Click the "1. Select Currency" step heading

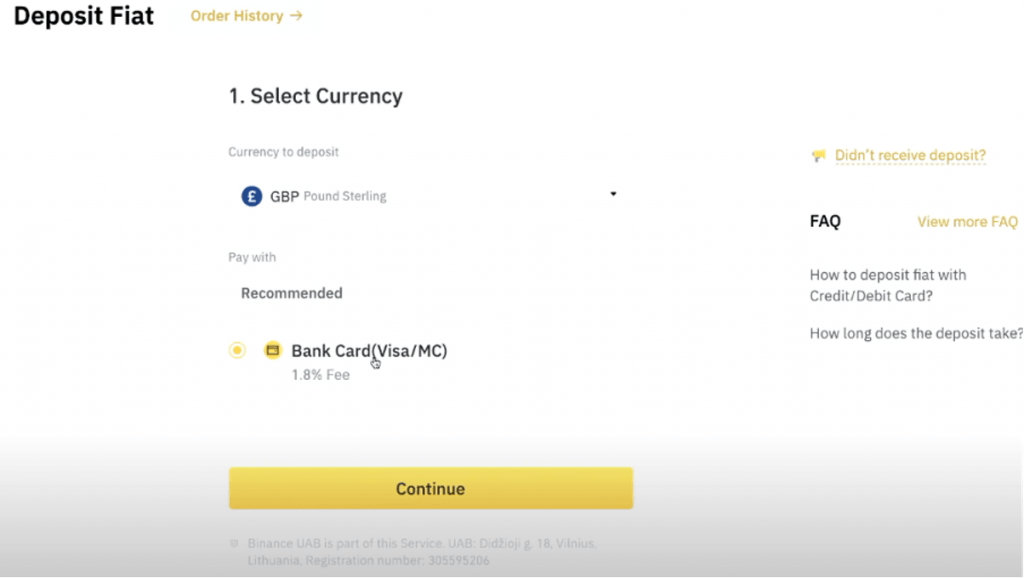315,96
